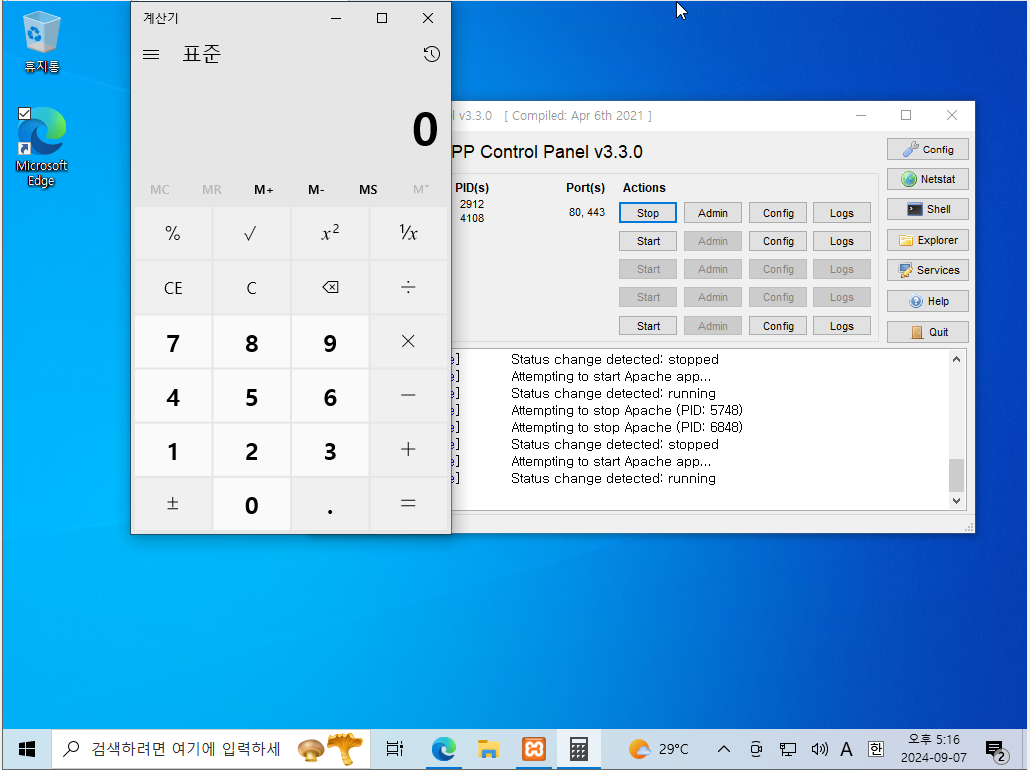Stop the Apache module
Viewport: 1030px width, 770px height.
coord(648,213)
